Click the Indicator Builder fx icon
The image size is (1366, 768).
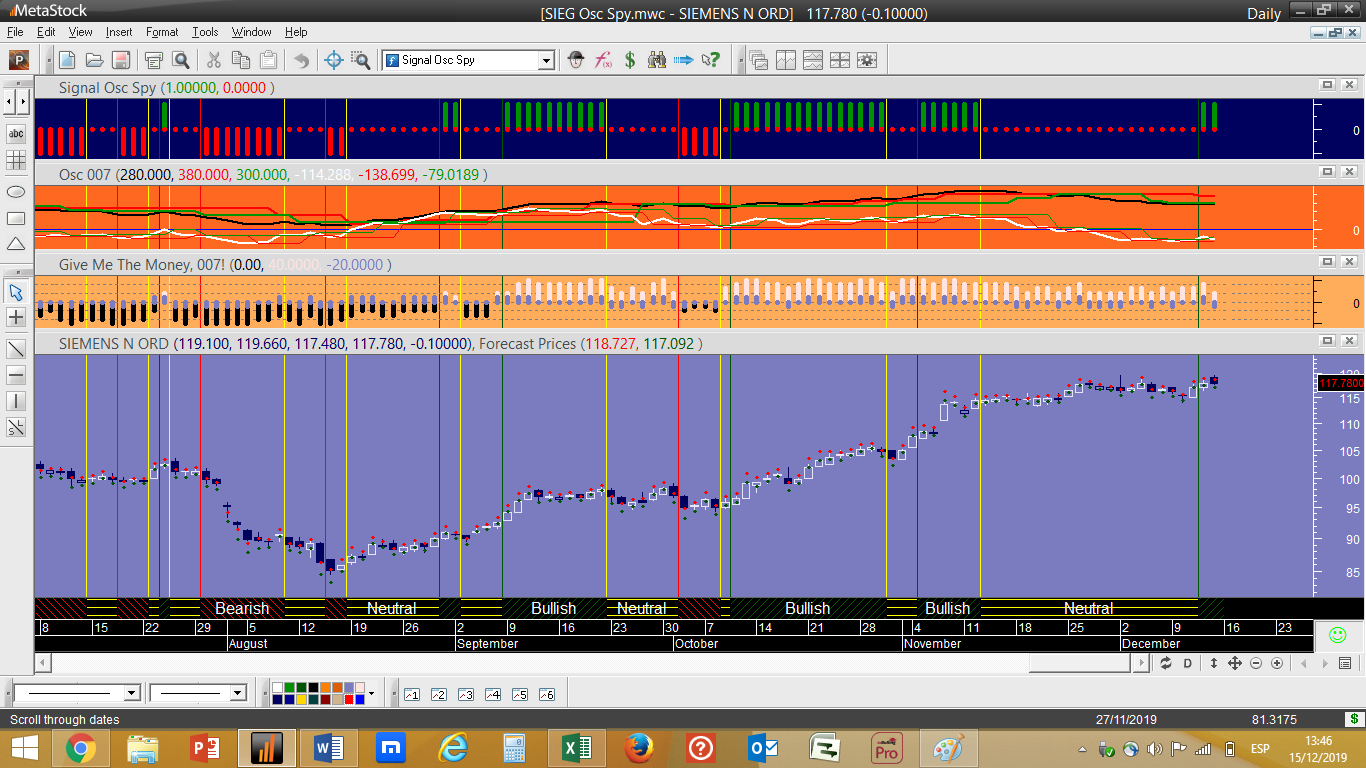tap(603, 60)
